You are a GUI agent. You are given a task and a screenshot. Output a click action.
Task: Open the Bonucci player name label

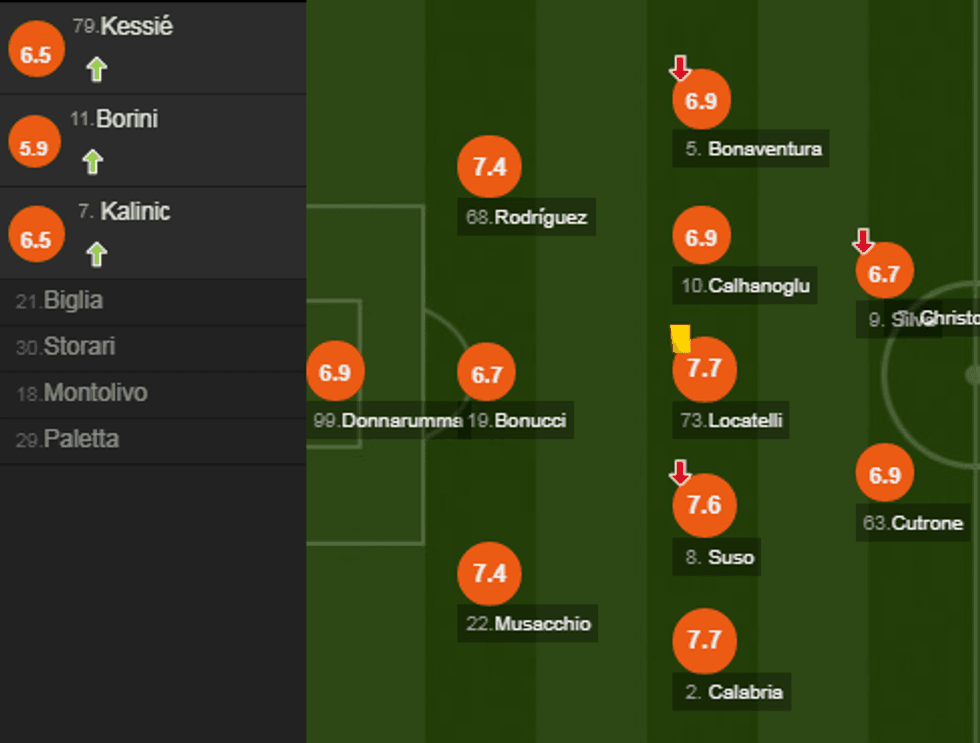coord(519,421)
